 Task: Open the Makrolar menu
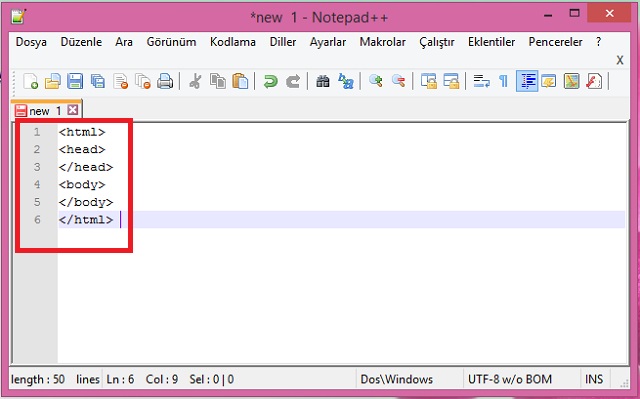382,42
